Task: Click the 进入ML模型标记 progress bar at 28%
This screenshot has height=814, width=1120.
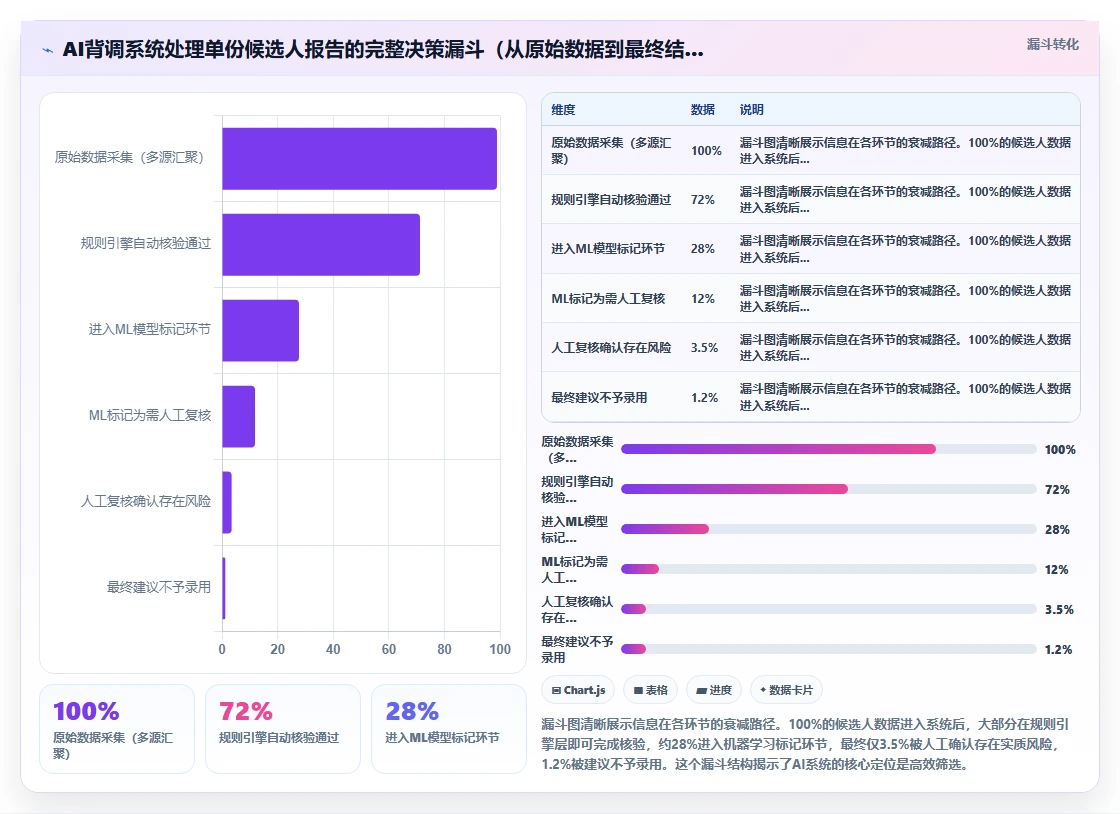Action: tap(829, 529)
